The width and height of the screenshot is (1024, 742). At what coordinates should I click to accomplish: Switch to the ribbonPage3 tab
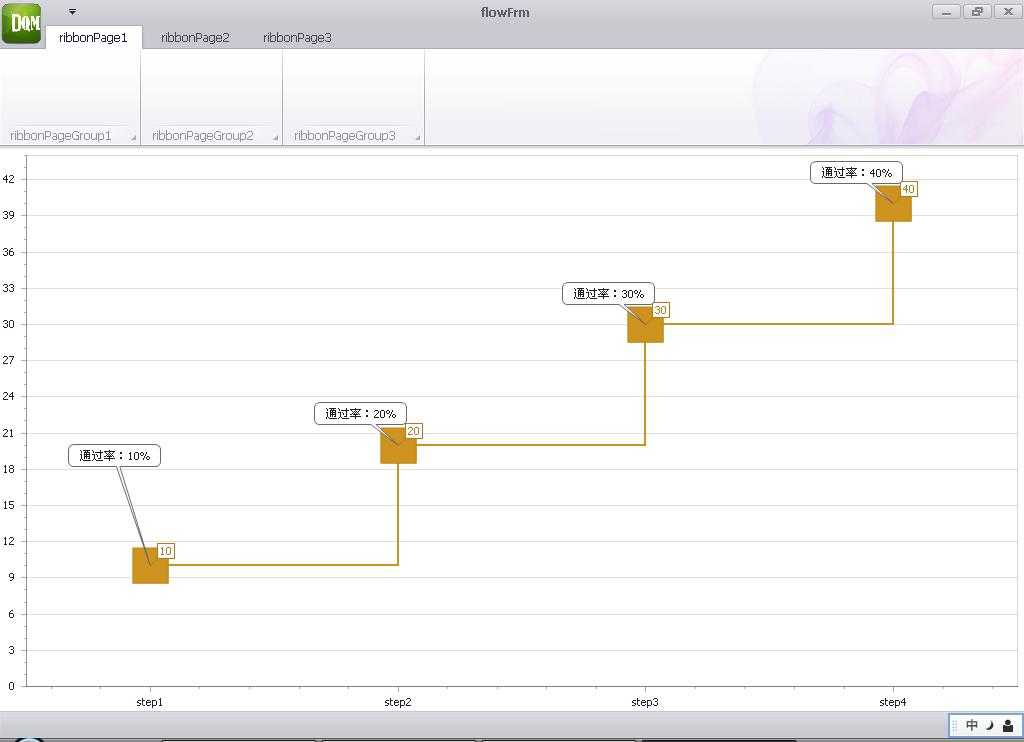pyautogui.click(x=297, y=37)
